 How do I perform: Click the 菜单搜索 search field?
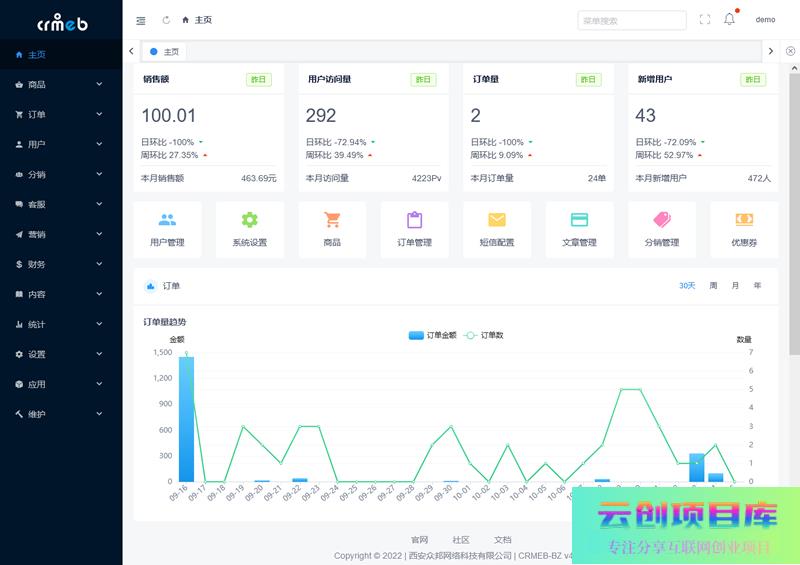[631, 20]
